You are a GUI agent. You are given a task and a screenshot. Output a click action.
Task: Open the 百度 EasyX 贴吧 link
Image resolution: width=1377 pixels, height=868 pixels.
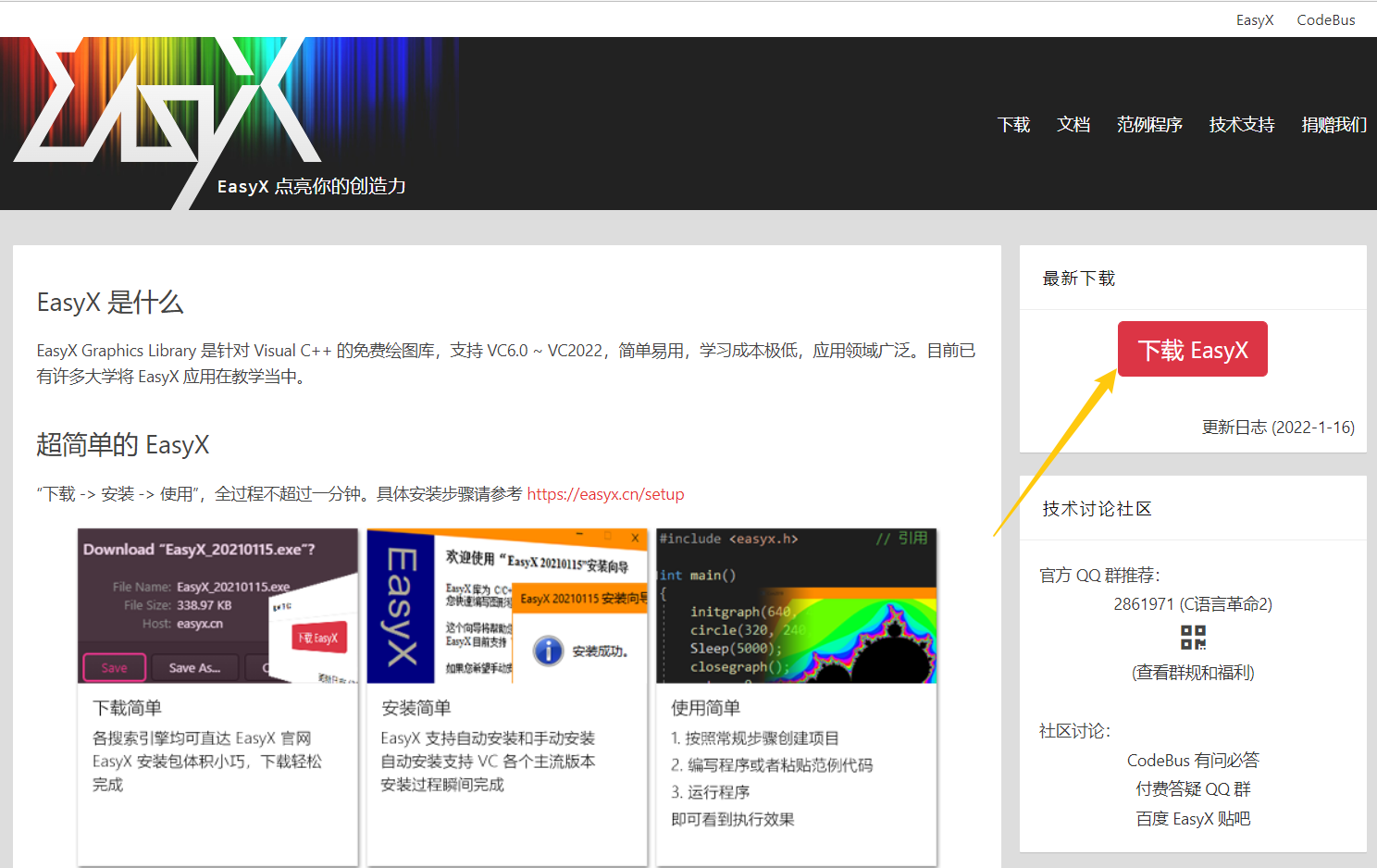tap(1193, 818)
